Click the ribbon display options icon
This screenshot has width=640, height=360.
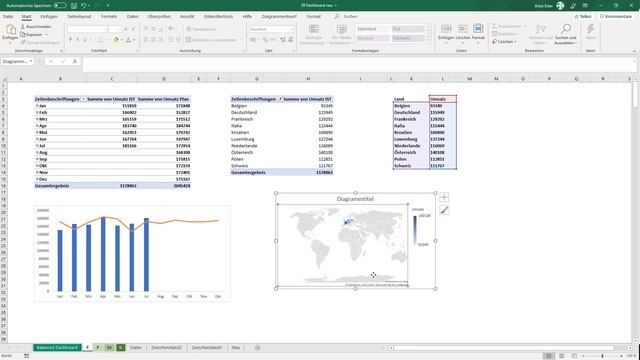[x=585, y=5]
